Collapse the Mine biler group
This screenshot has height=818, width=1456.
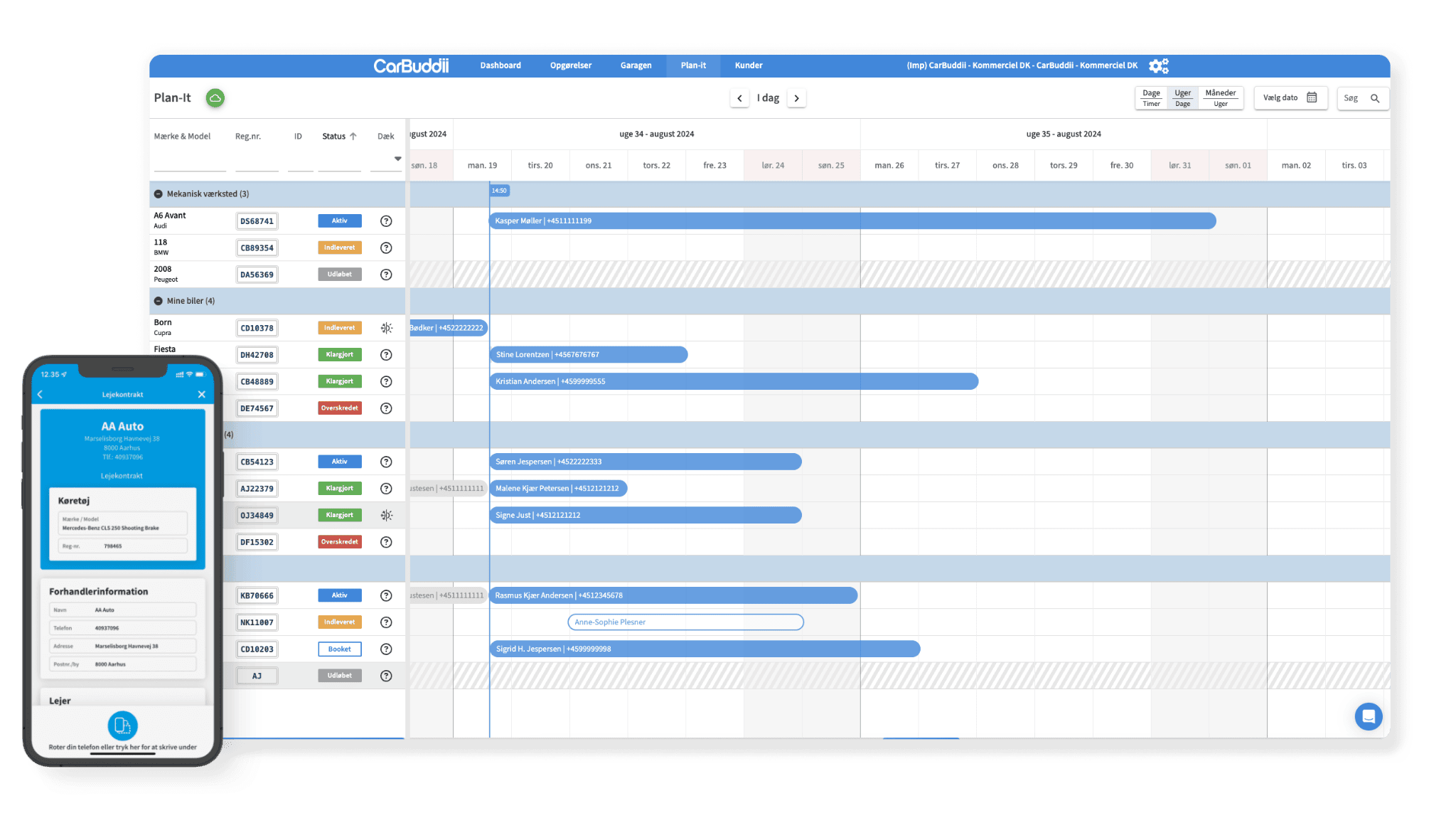159,301
